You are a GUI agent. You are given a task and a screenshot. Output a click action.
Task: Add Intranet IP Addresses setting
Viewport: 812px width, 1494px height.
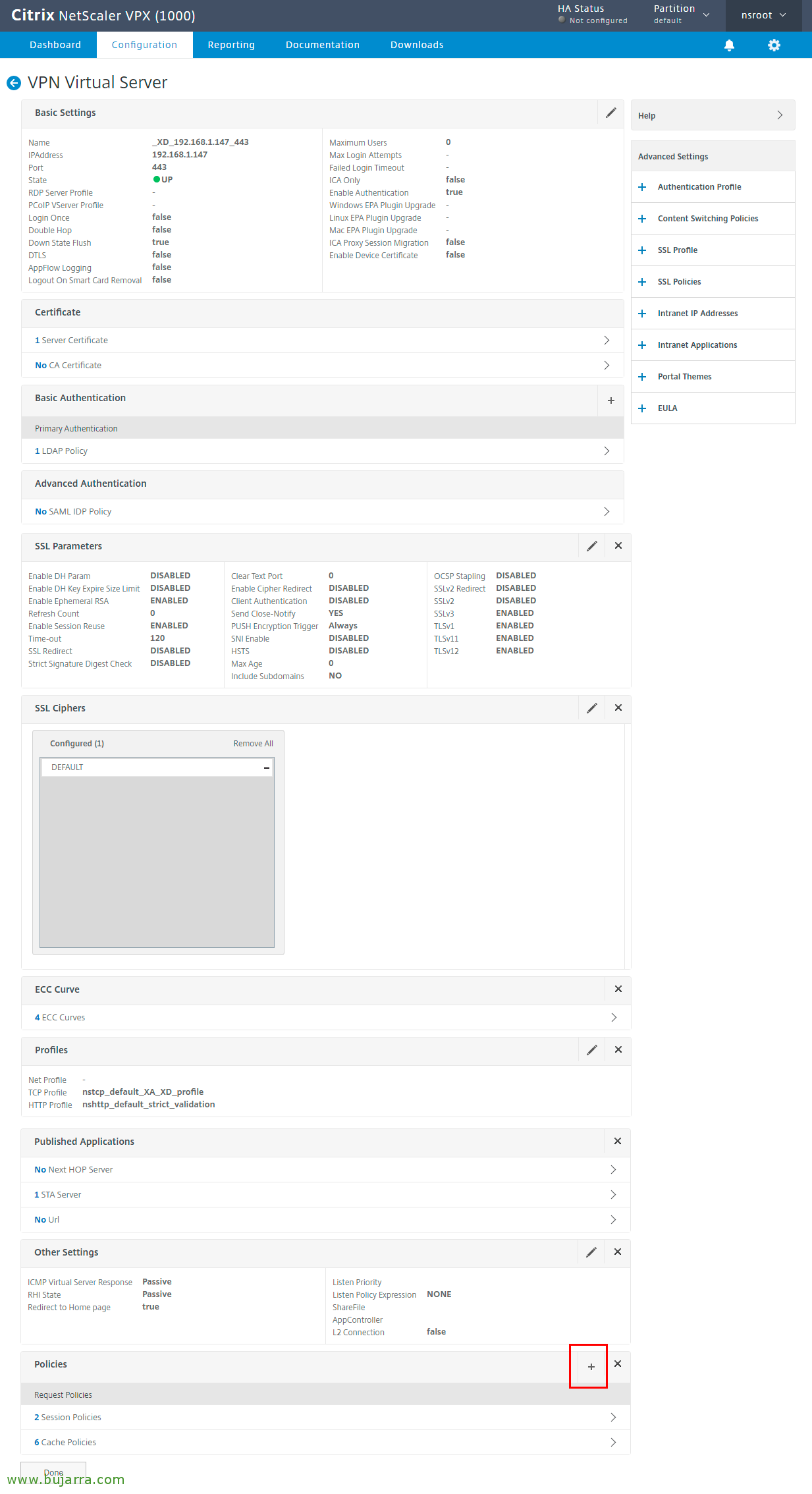click(x=713, y=314)
